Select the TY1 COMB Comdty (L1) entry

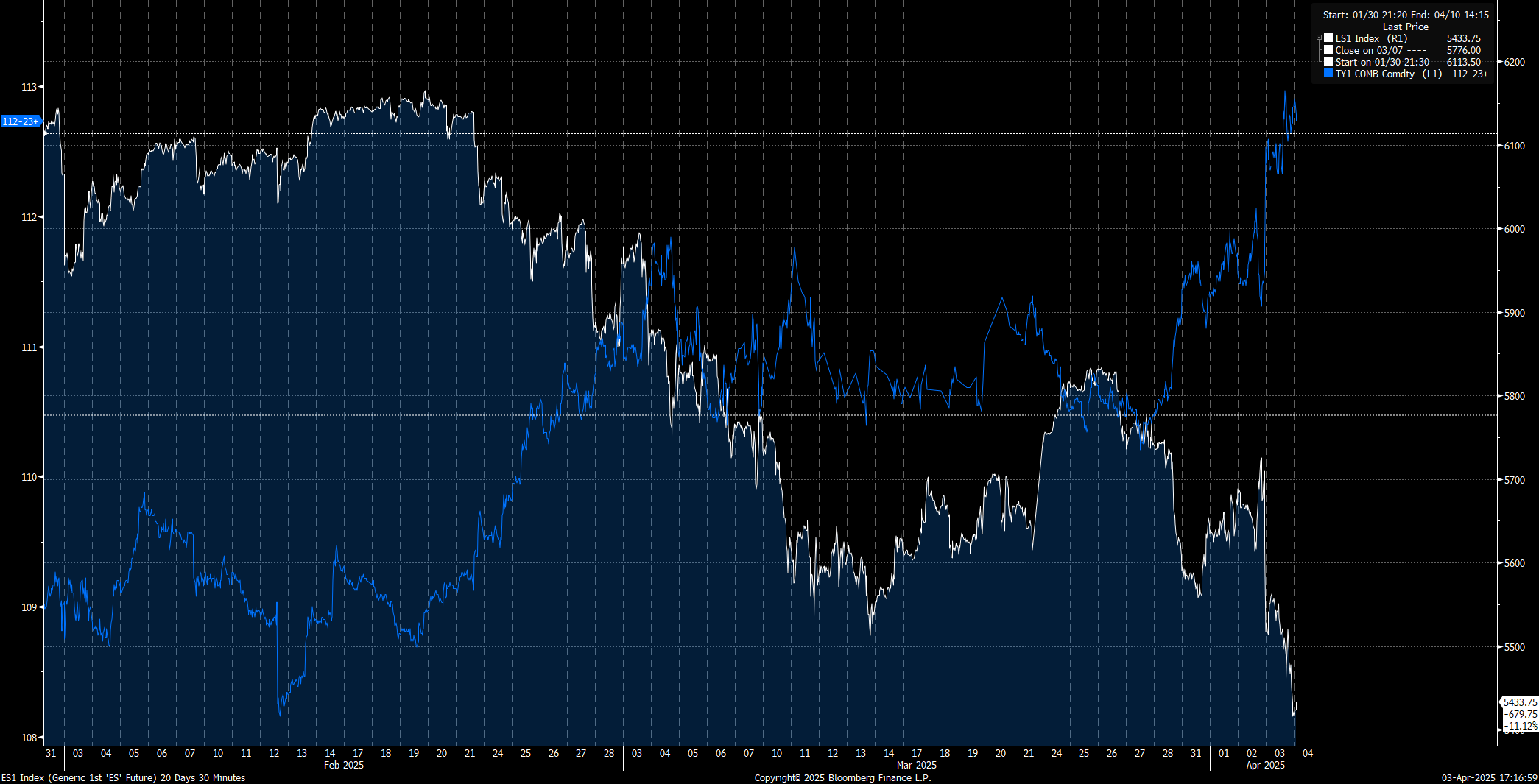(1389, 74)
